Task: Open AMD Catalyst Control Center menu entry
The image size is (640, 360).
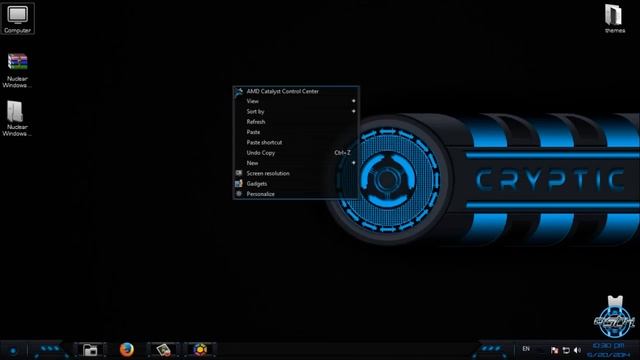Action: (x=296, y=91)
